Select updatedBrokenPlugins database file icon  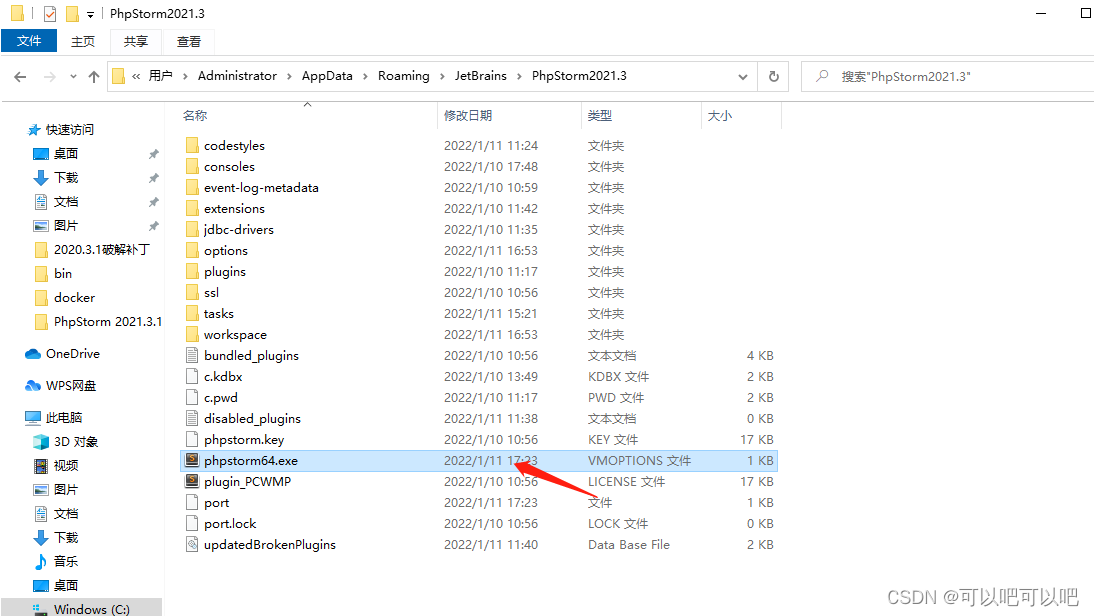pyautogui.click(x=193, y=544)
